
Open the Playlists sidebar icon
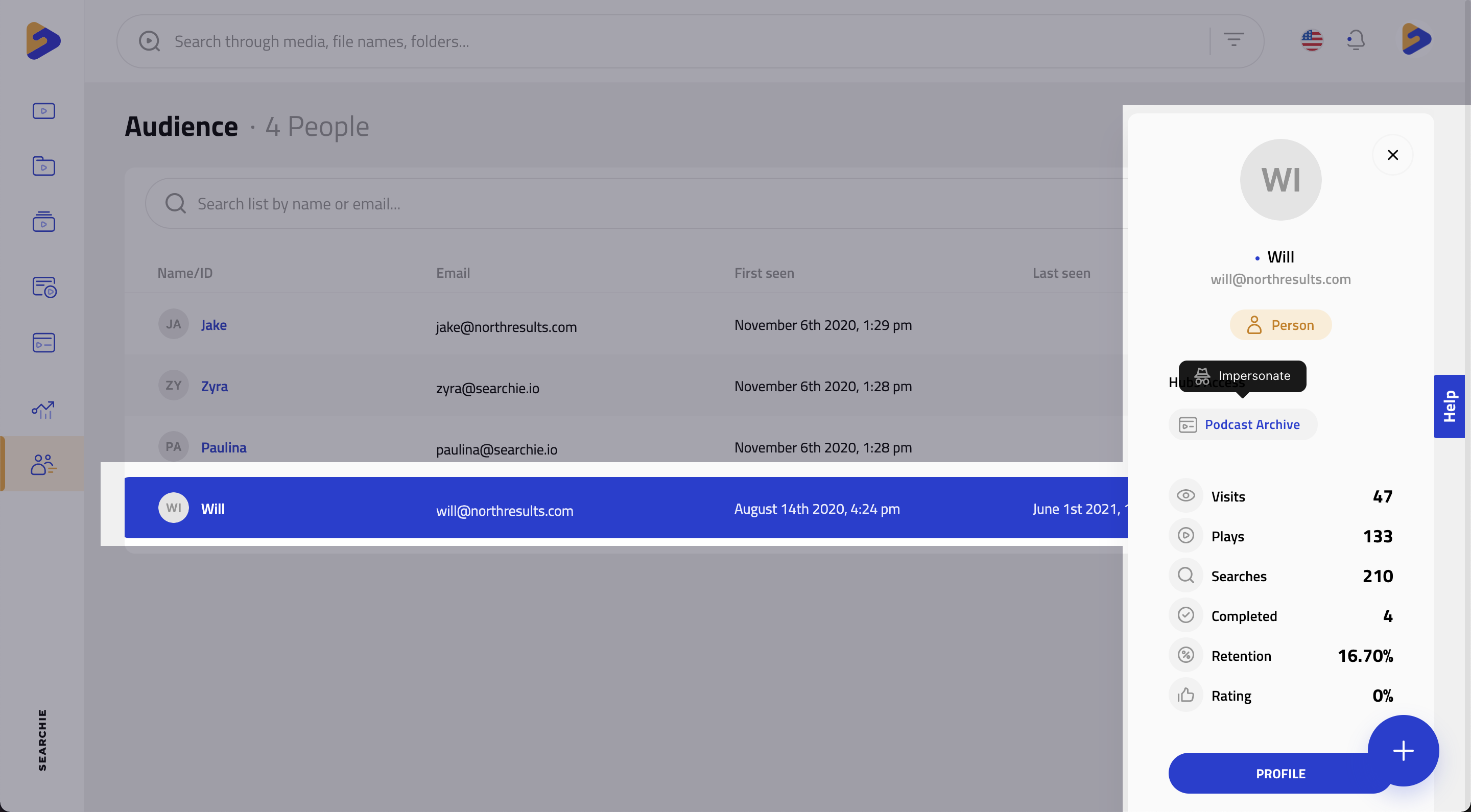tap(43, 222)
